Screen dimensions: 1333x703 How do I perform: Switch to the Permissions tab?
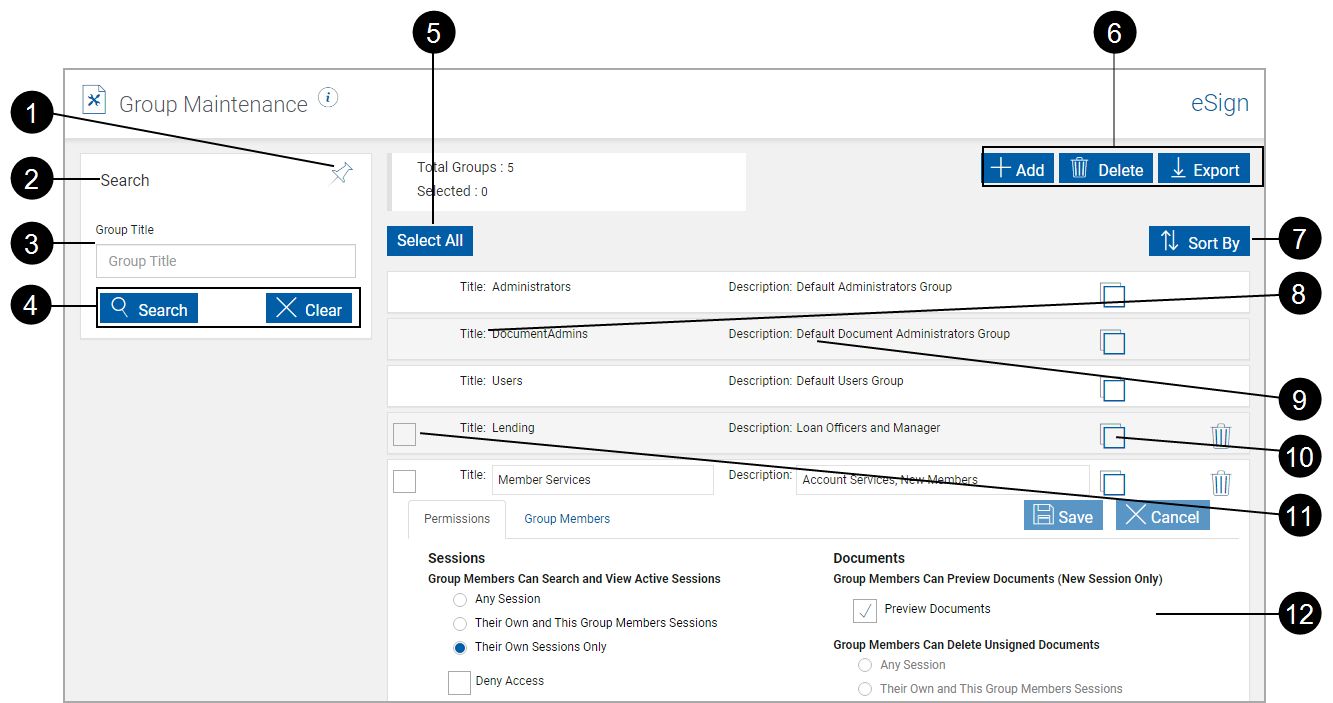point(457,519)
